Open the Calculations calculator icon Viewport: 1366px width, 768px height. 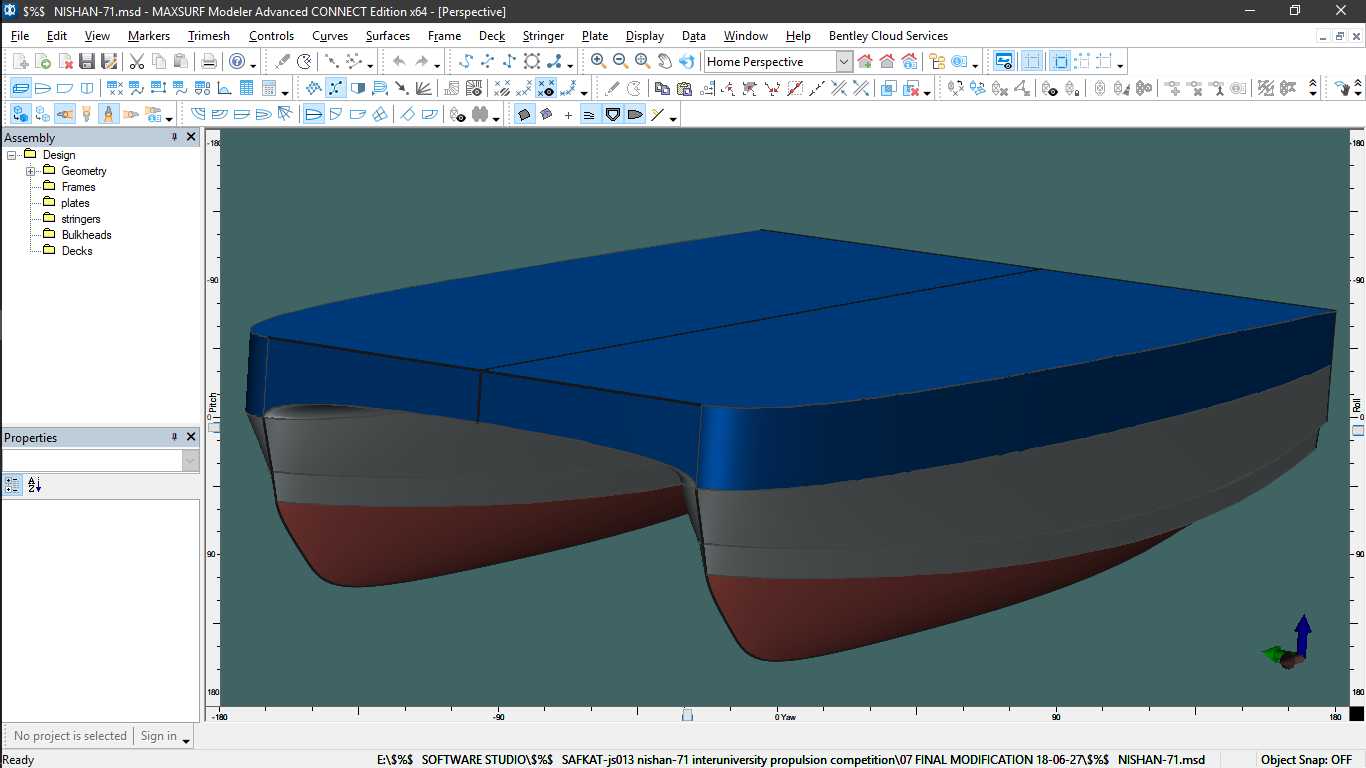click(268, 88)
